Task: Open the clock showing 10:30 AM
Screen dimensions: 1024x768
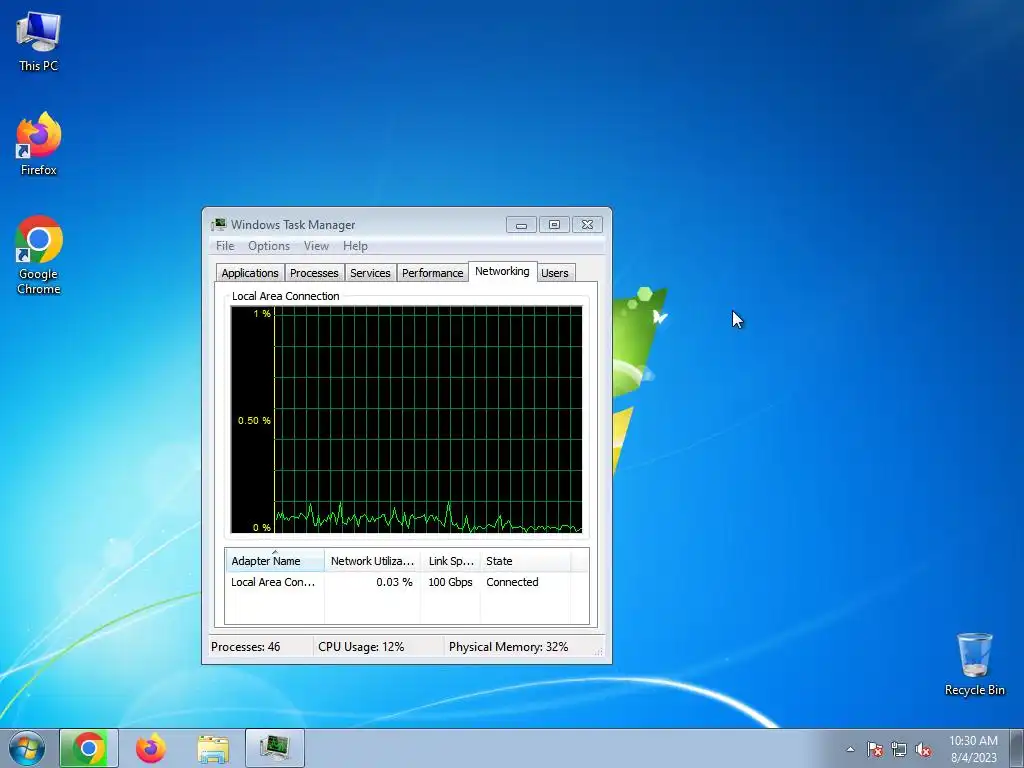Action: [x=973, y=748]
